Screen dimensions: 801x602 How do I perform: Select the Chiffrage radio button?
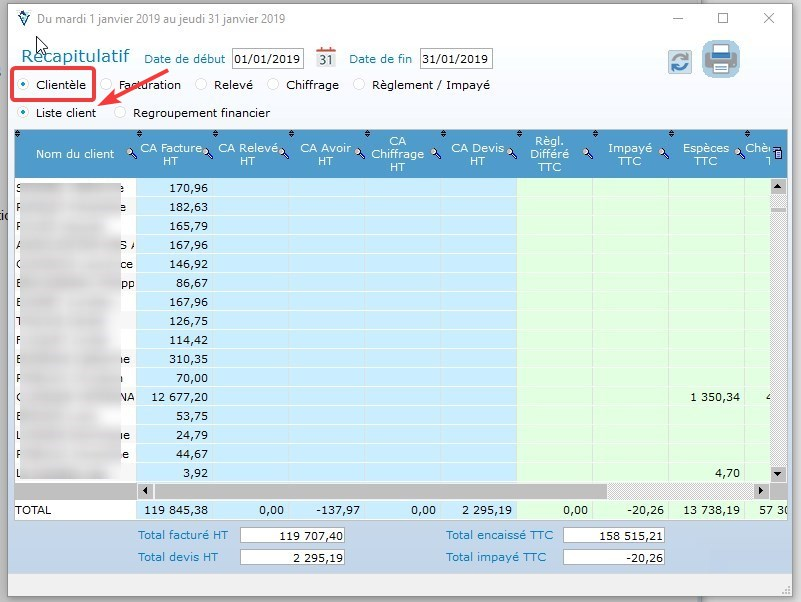pos(273,84)
